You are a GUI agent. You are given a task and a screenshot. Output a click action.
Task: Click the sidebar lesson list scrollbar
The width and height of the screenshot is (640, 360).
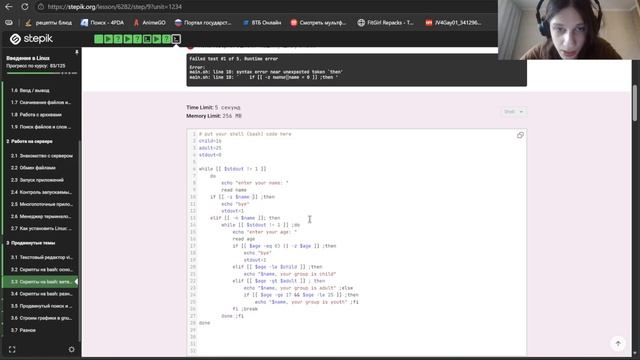coord(79,241)
